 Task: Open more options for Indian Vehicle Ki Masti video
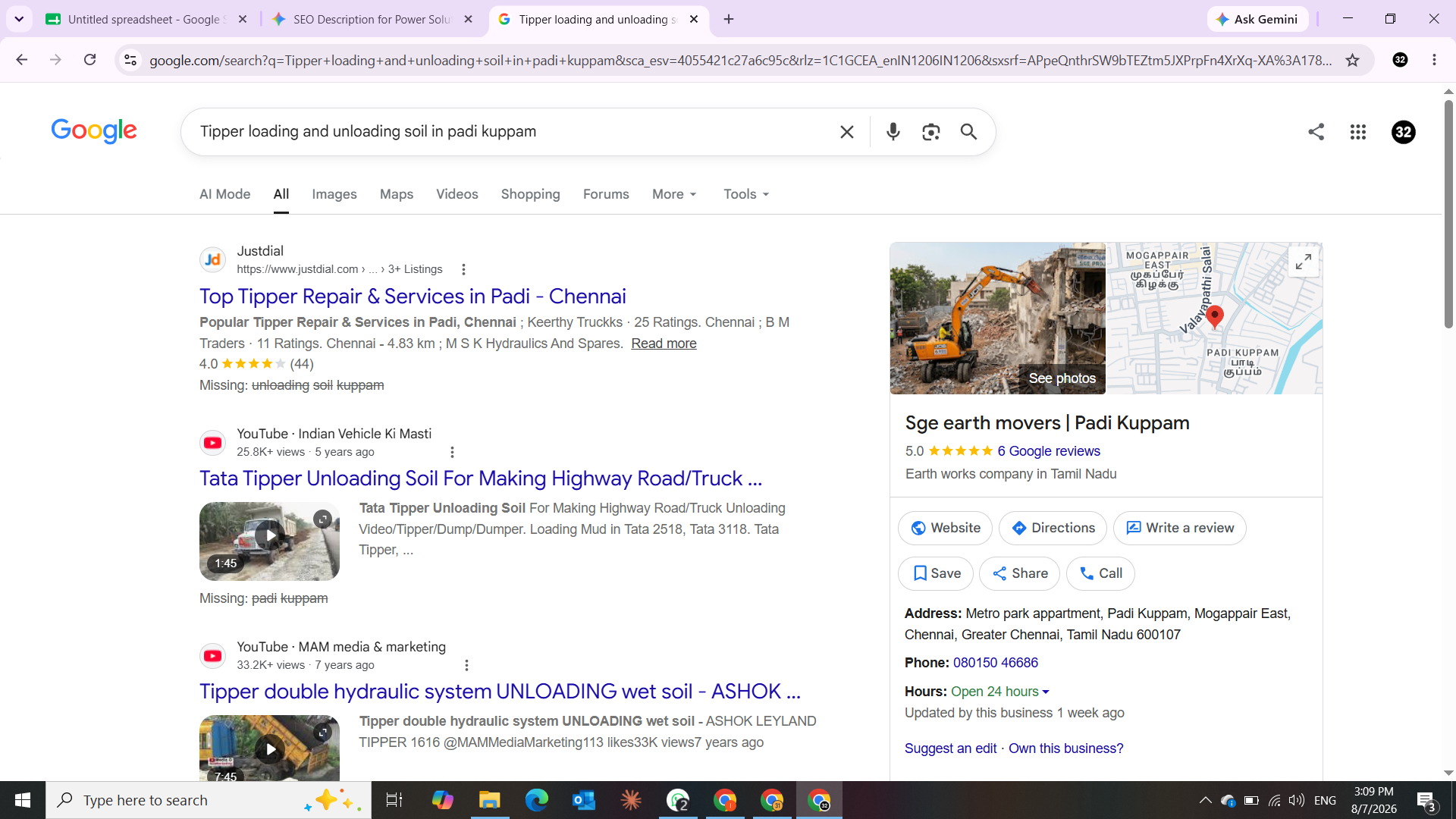point(452,452)
